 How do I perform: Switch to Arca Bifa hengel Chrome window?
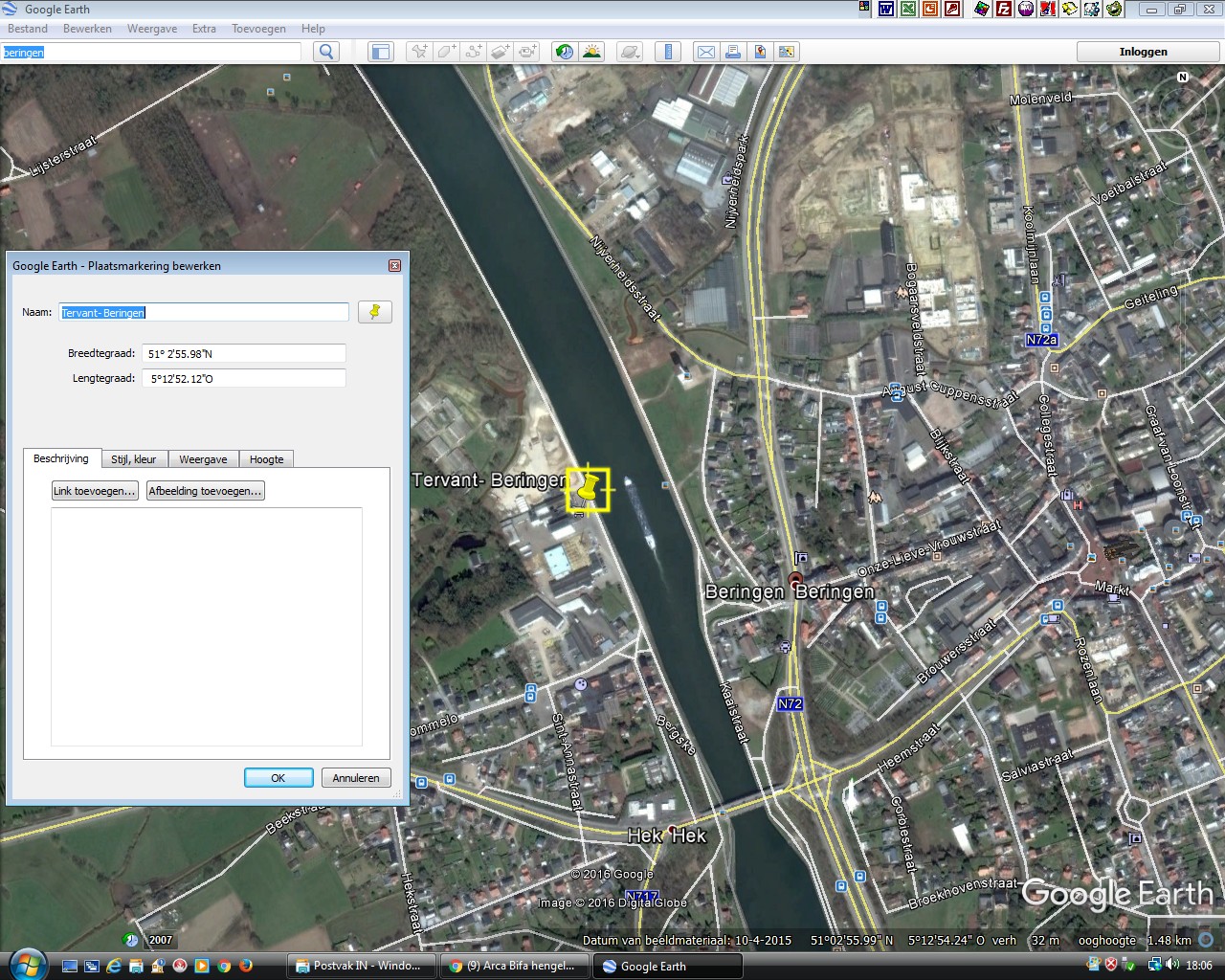pyautogui.click(x=516, y=966)
